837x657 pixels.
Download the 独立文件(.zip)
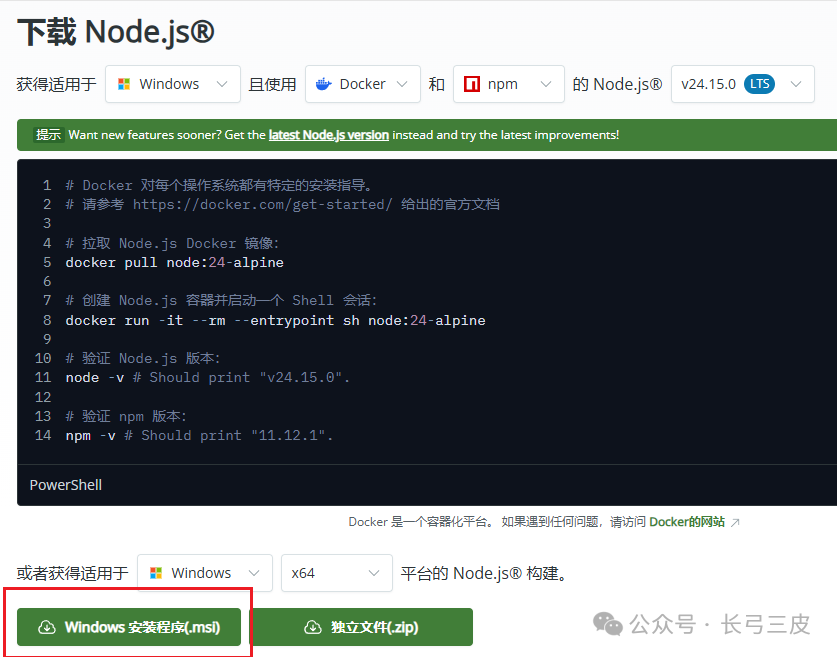pyautogui.click(x=361, y=627)
